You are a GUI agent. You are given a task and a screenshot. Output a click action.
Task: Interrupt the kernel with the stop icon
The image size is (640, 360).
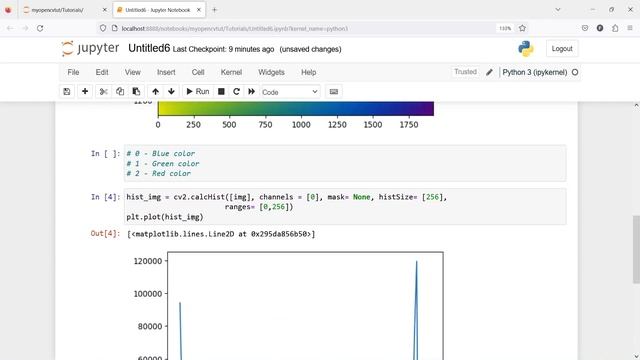221,91
